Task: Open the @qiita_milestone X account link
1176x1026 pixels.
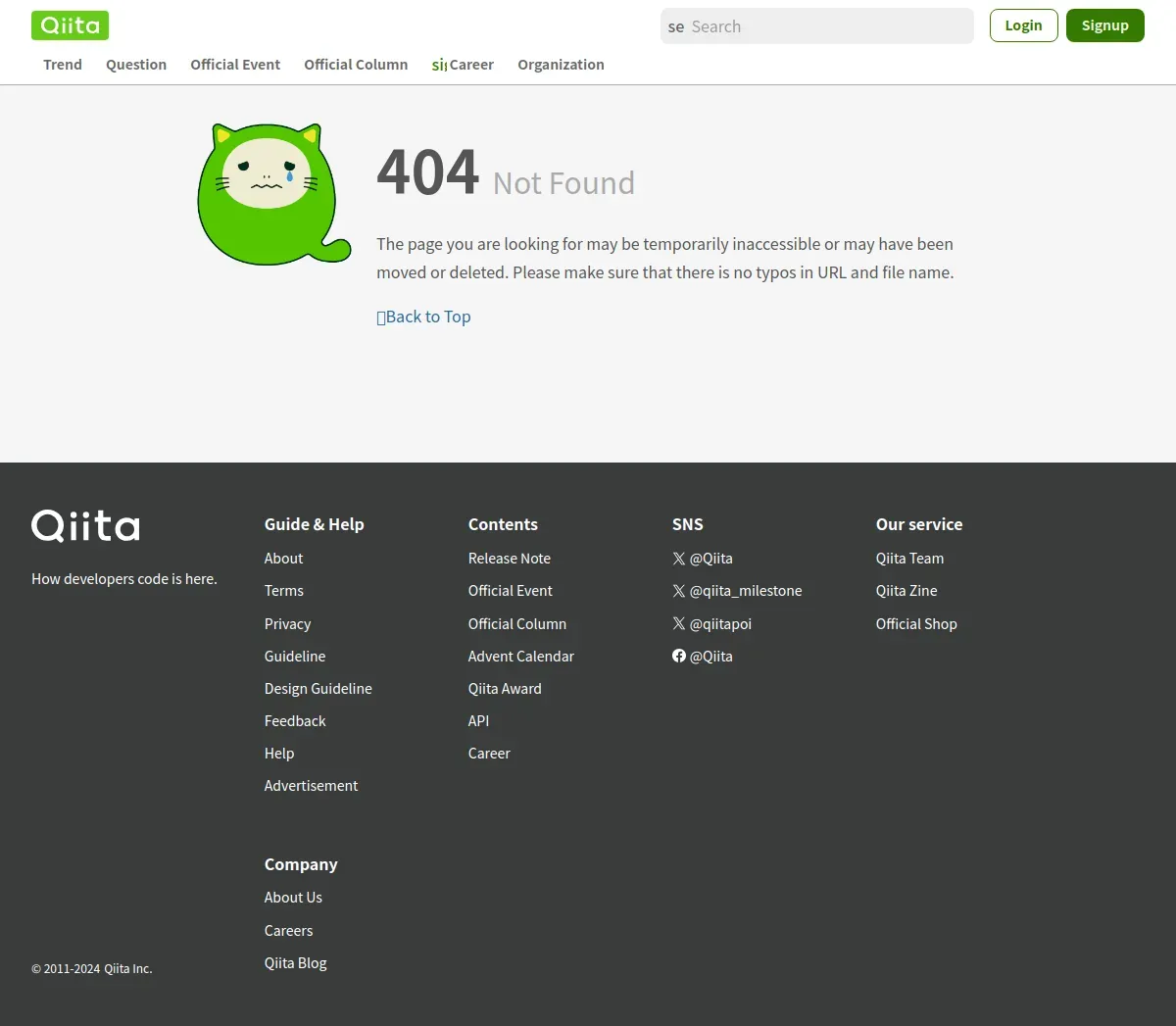Action: (737, 591)
